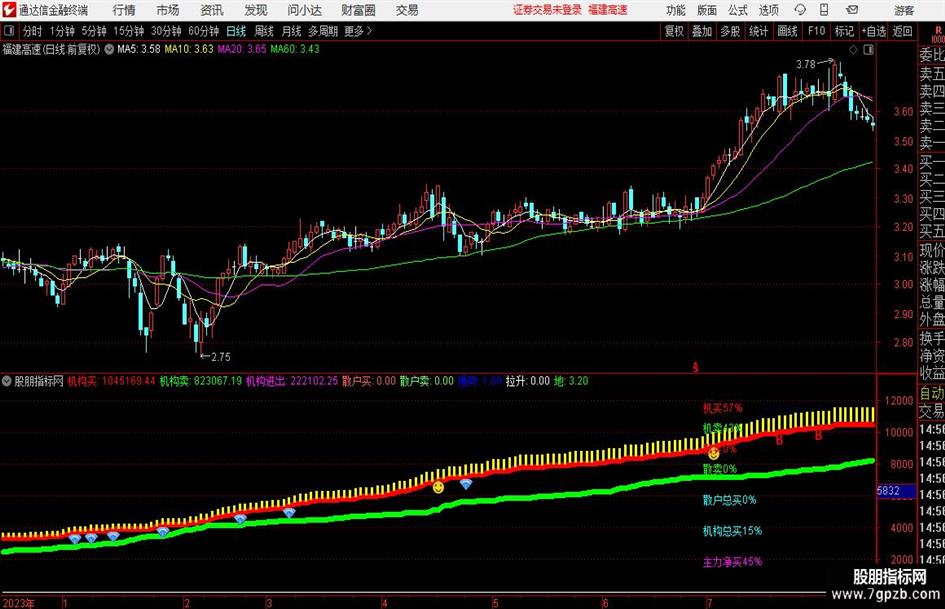
Task: Switch to the 60分钟 period tab
Action: 204,31
